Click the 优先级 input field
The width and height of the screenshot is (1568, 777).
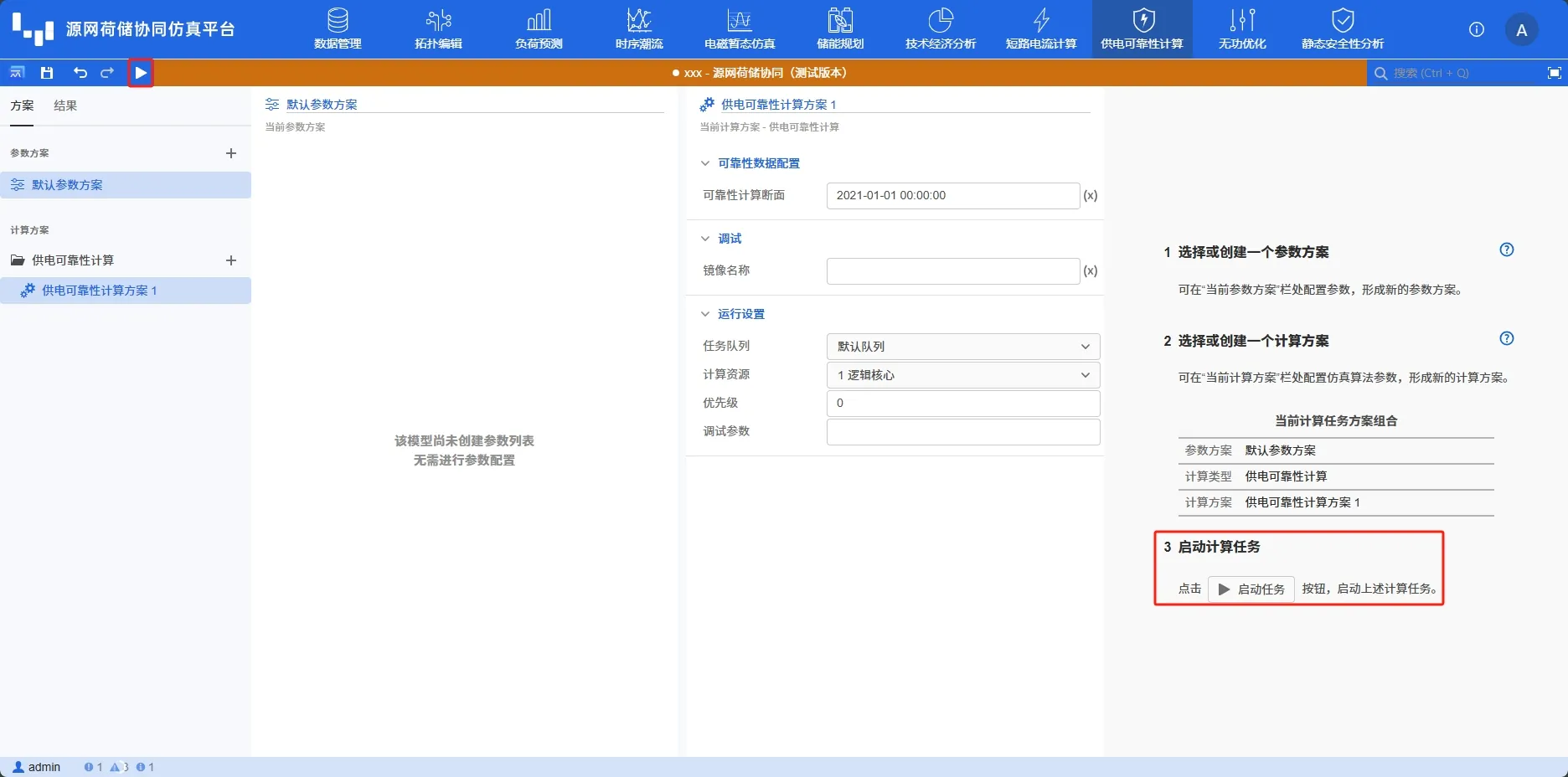(x=963, y=404)
